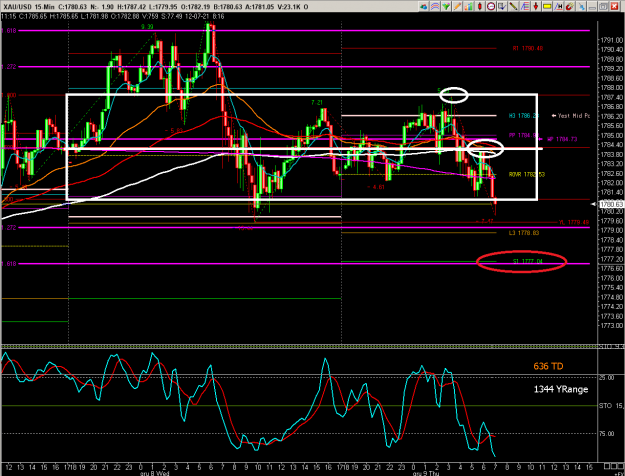Select the orange pencil drawing tool
This screenshot has width=625, height=476.
pyautogui.click(x=458, y=6)
